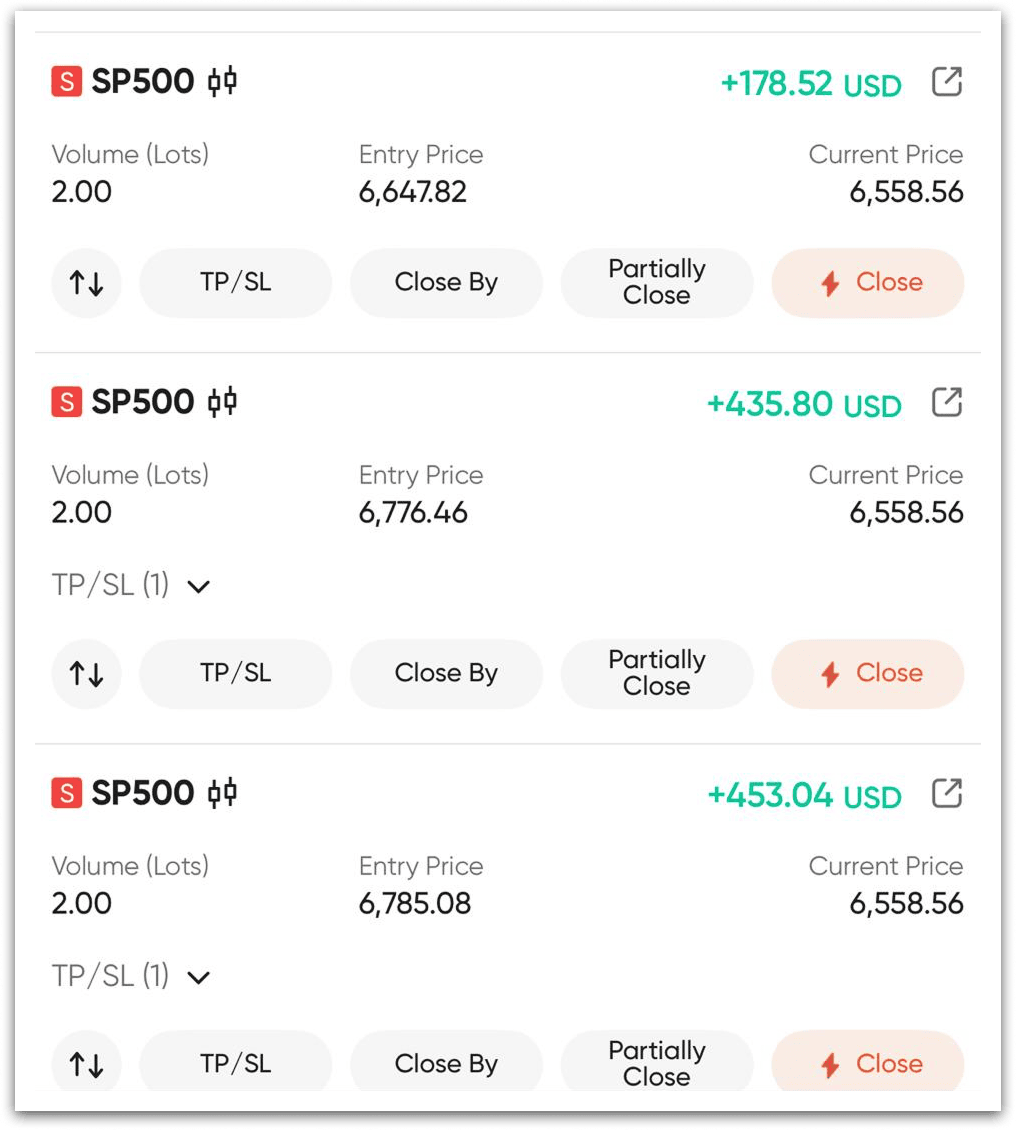Partially Close the +435.80 USD position
This screenshot has width=1016, height=1130.
[x=656, y=674]
